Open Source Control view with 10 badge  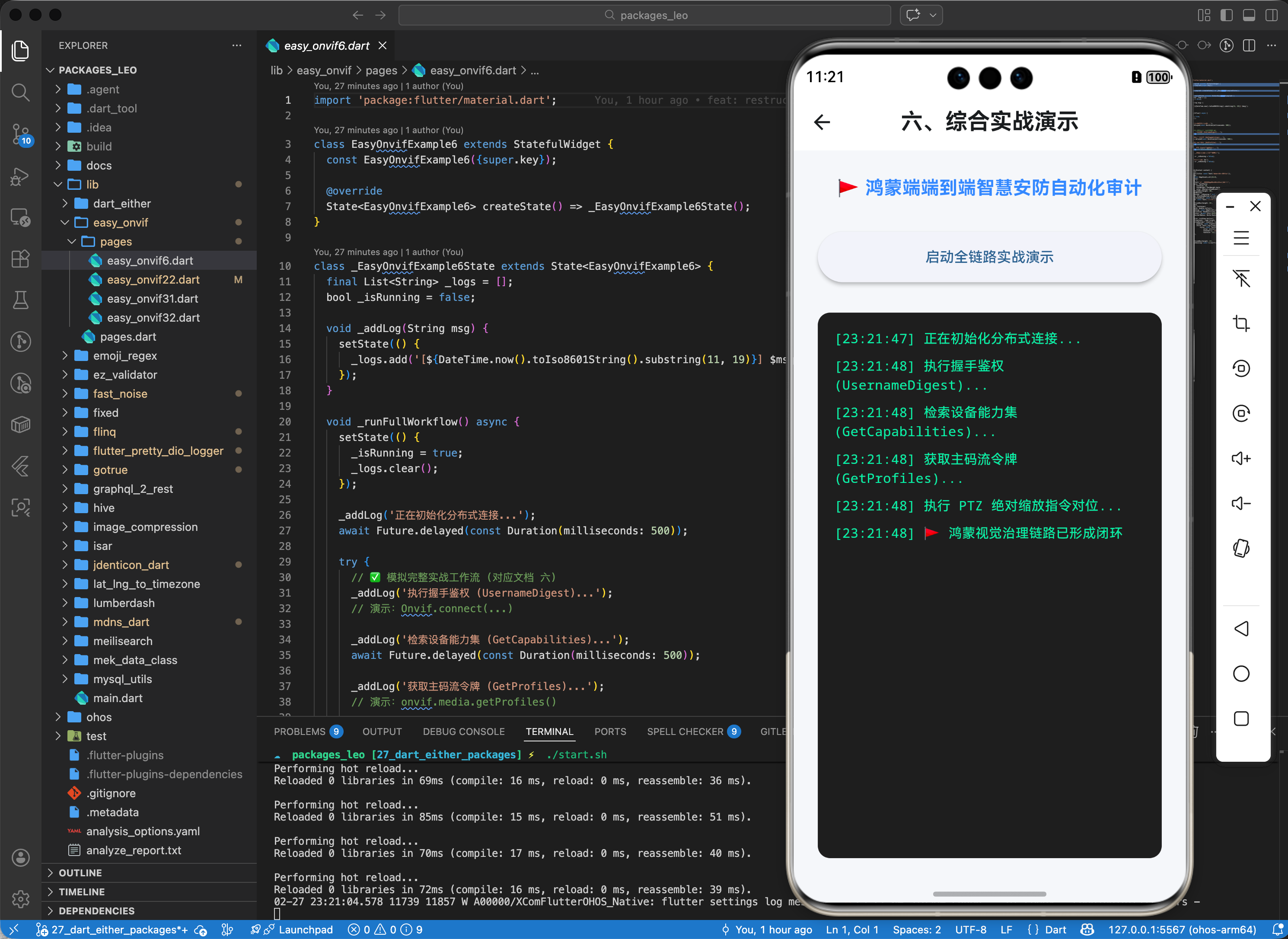click(x=20, y=134)
